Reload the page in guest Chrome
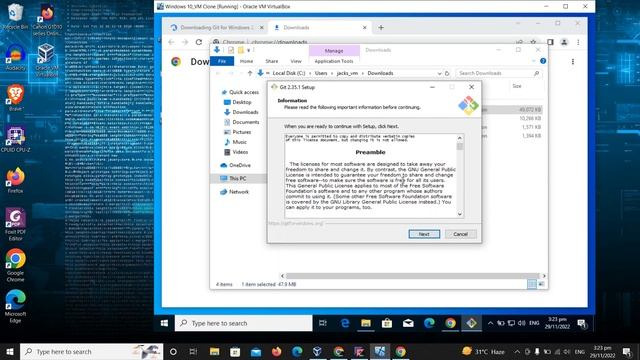Image resolution: width=640 pixels, height=360 pixels. click(199, 42)
